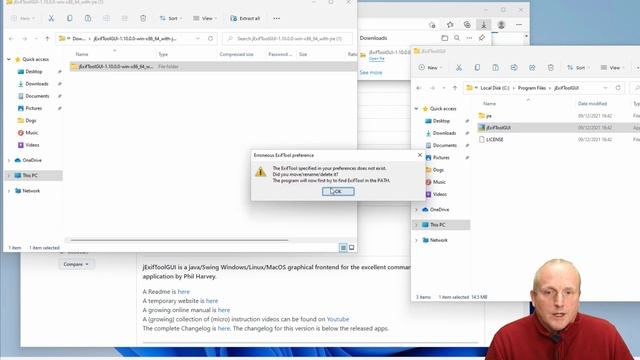The width and height of the screenshot is (640, 360).
Task: Search downloads icon in browser Downloads panel
Action: tap(457, 38)
